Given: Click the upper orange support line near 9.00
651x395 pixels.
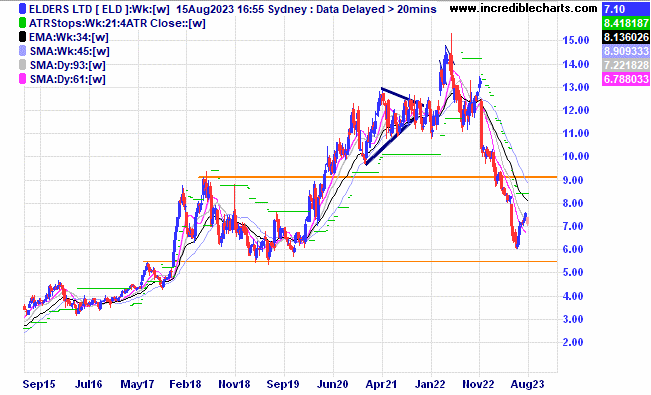Looking at the screenshot, I should point(378,177).
